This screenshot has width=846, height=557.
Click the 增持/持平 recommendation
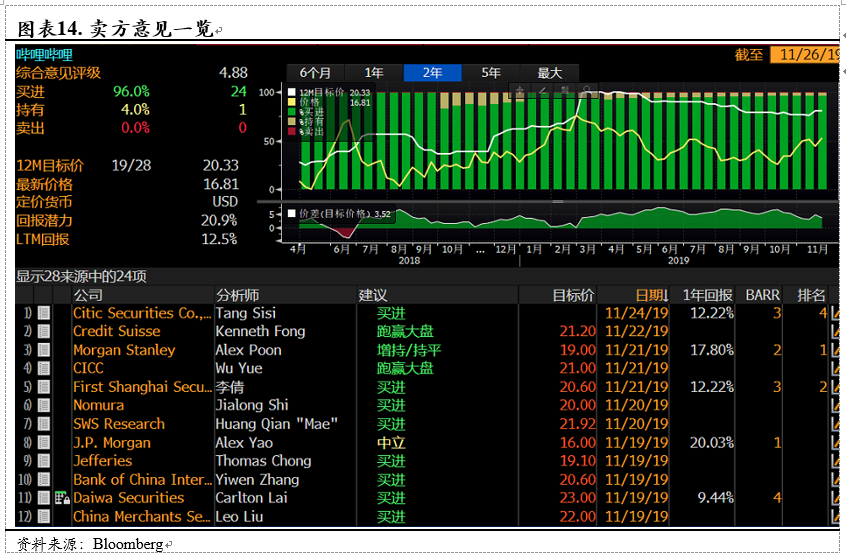coord(409,350)
